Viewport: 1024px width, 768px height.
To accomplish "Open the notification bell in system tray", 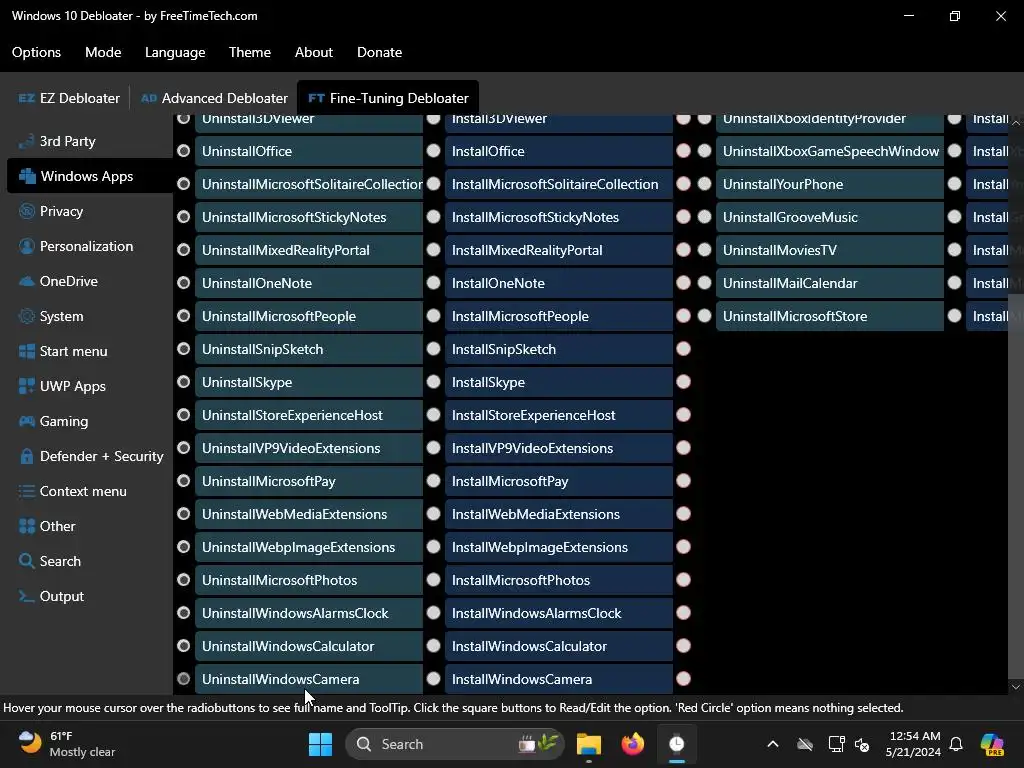I will (956, 744).
